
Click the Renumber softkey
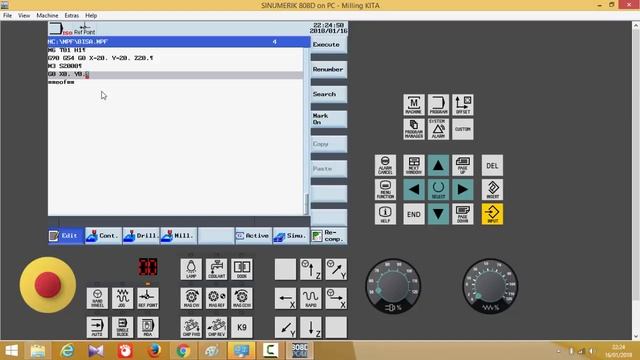329,69
